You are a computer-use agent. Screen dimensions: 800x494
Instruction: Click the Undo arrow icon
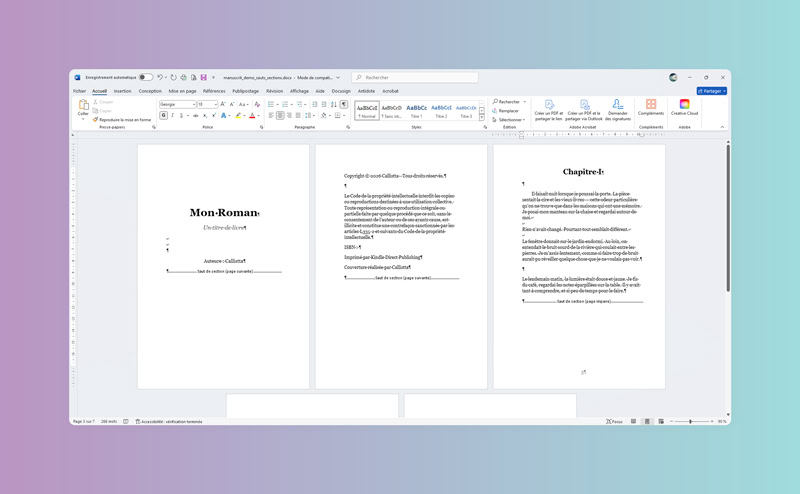pyautogui.click(x=160, y=78)
